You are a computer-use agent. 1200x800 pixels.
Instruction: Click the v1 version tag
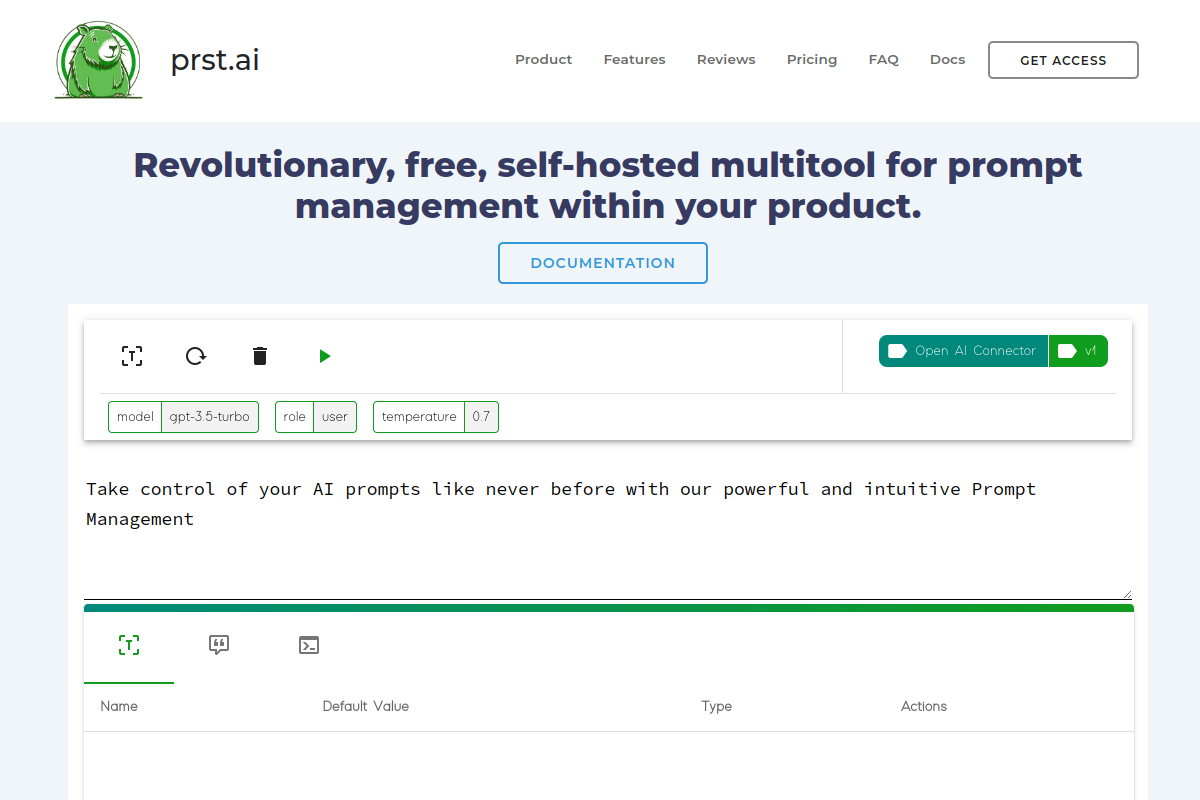tap(1079, 351)
